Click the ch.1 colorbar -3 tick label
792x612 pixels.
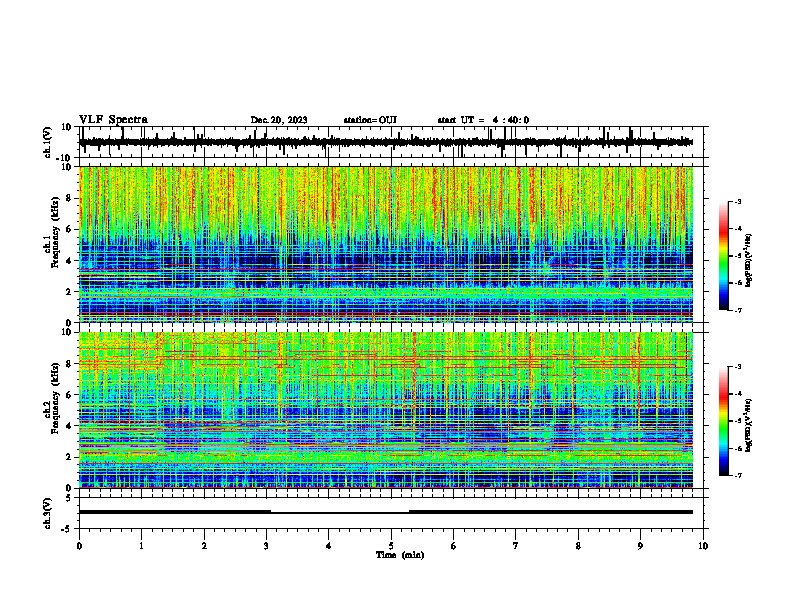pyautogui.click(x=738, y=202)
